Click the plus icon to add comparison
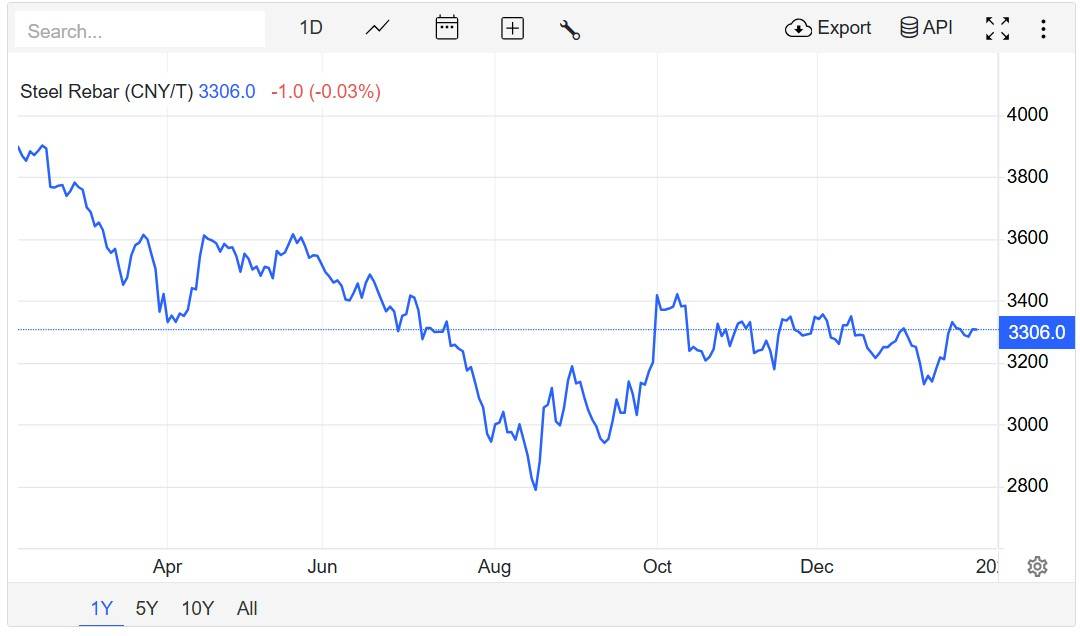Viewport: 1080px width, 636px height. point(512,29)
